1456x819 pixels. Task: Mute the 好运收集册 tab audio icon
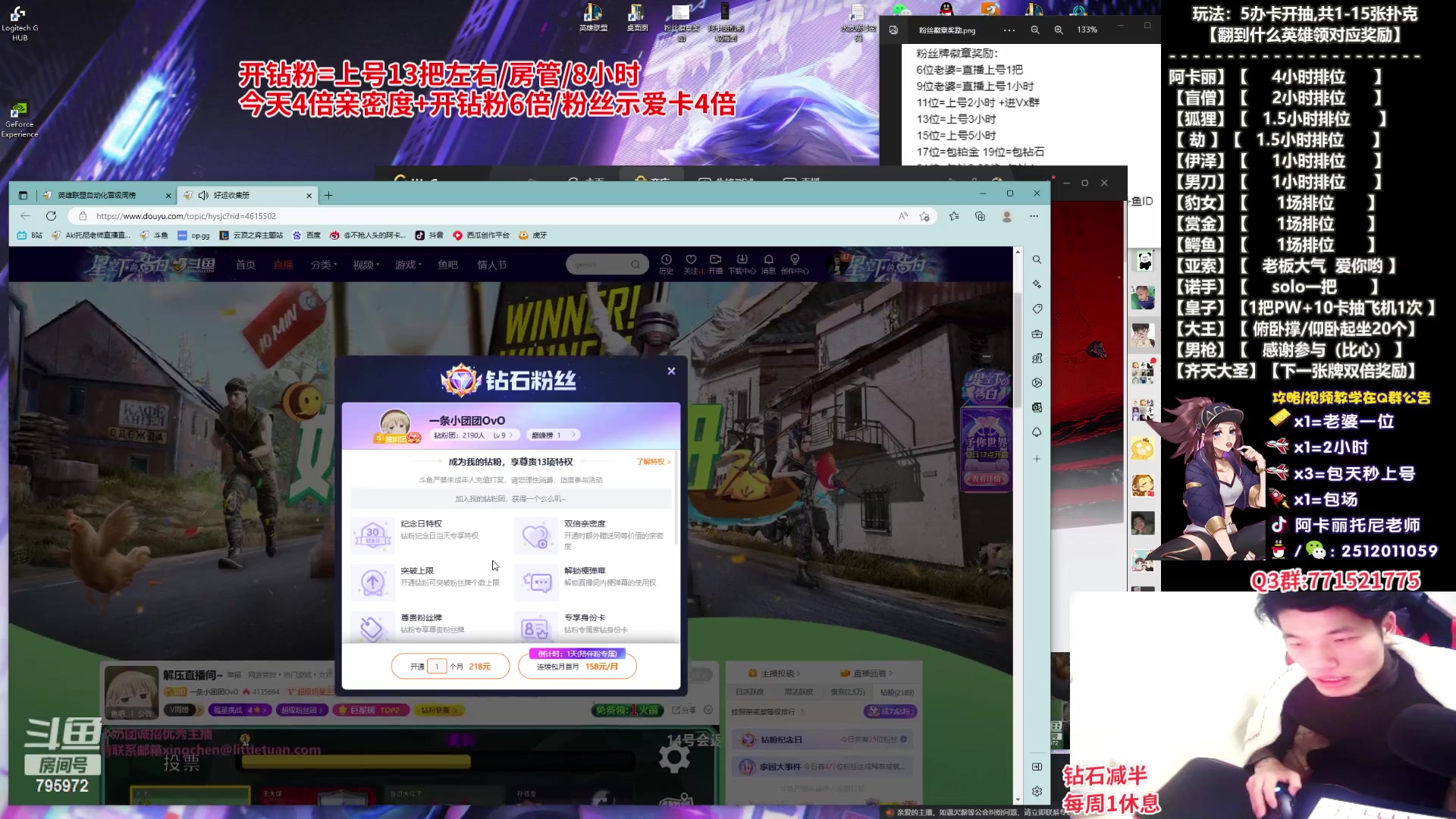pos(203,196)
